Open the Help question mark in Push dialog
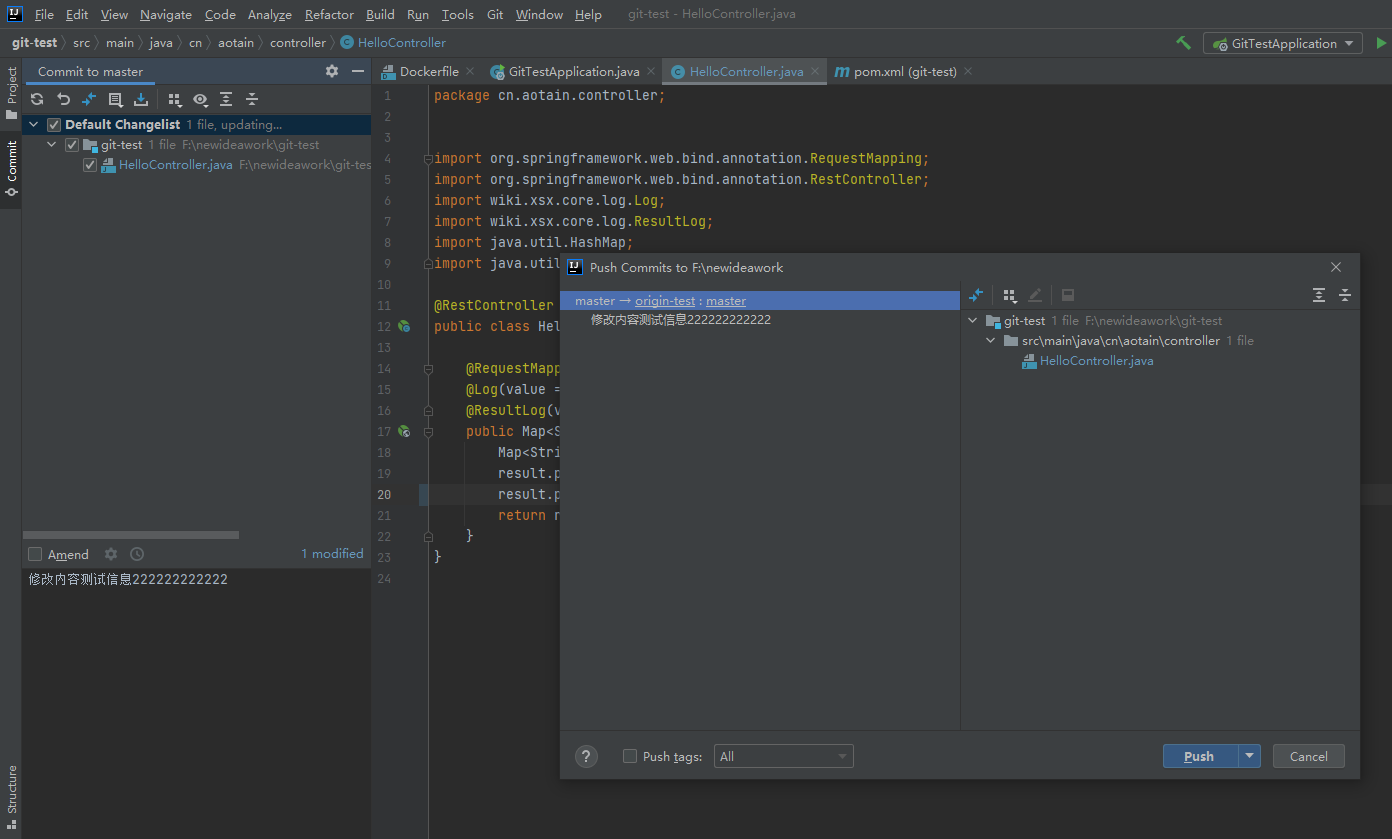 (x=586, y=756)
